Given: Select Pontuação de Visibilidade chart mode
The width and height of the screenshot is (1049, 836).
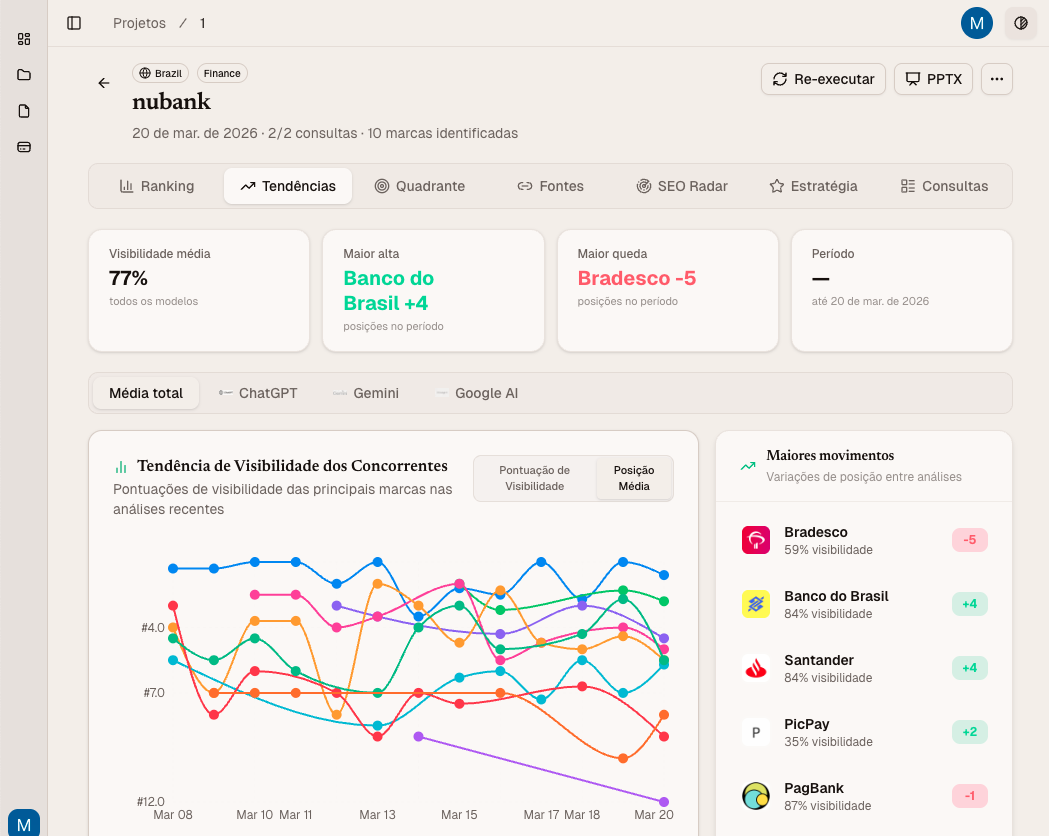Looking at the screenshot, I should [x=534, y=478].
